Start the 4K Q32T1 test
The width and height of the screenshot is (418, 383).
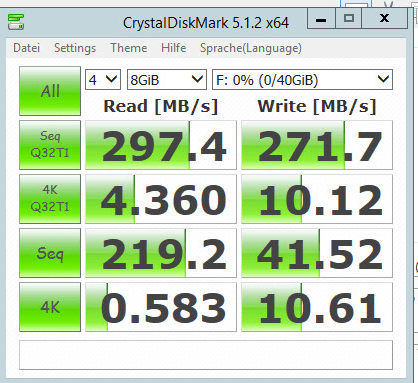[50, 199]
